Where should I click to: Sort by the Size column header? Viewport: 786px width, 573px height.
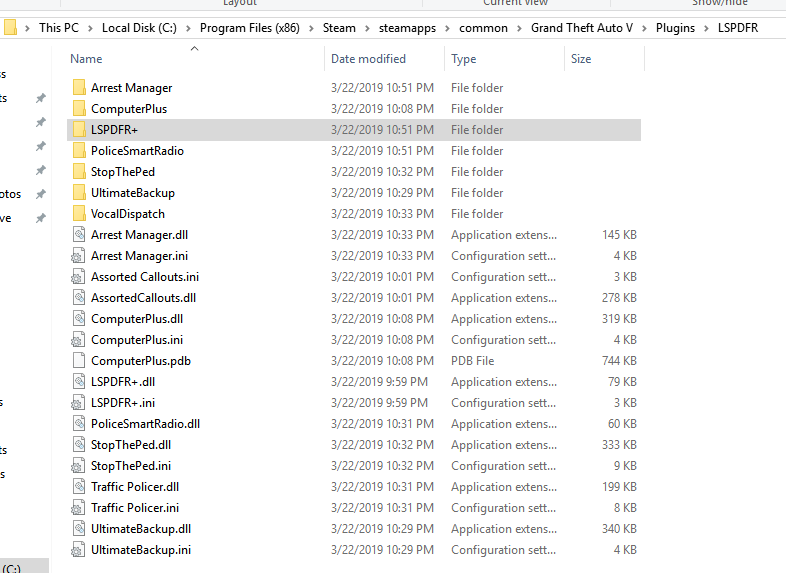[581, 59]
